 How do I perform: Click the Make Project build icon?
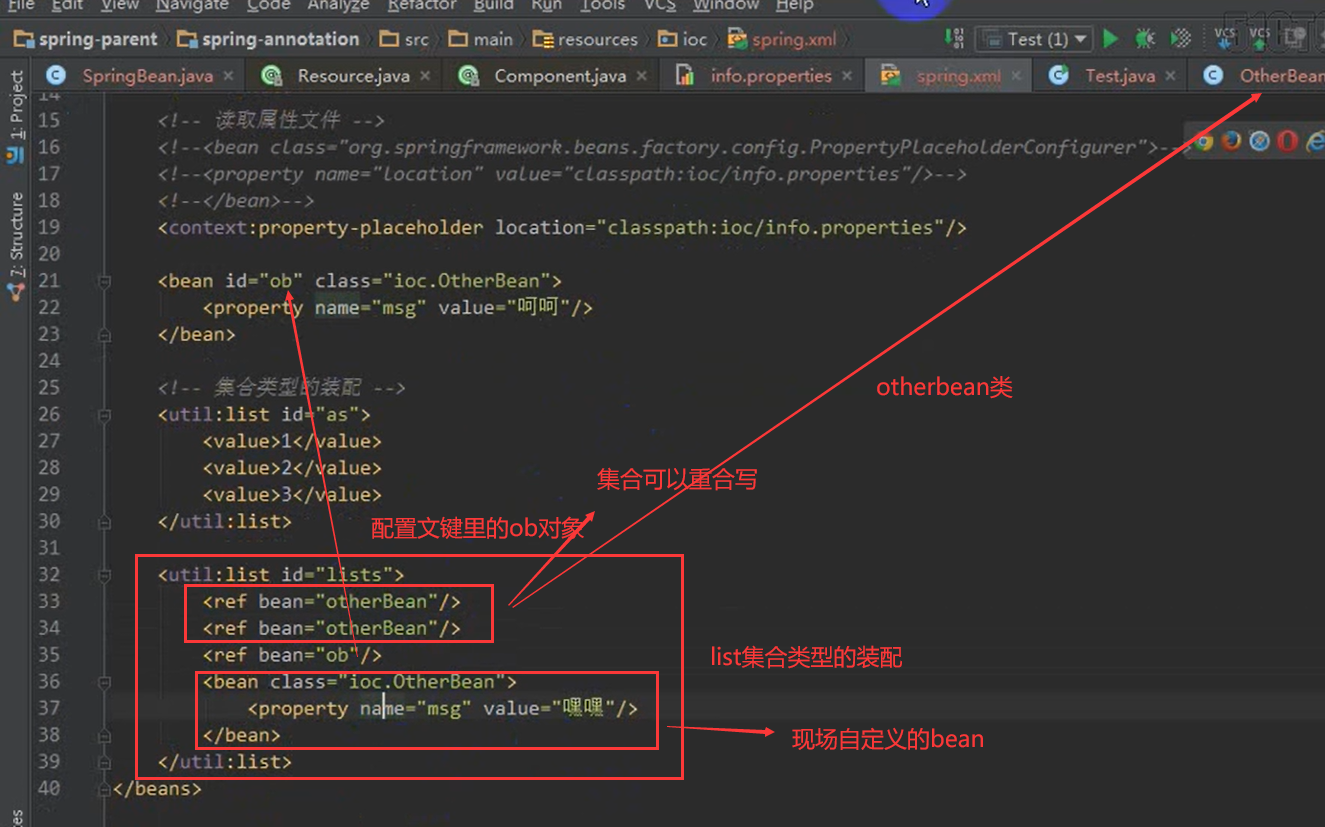coord(954,39)
